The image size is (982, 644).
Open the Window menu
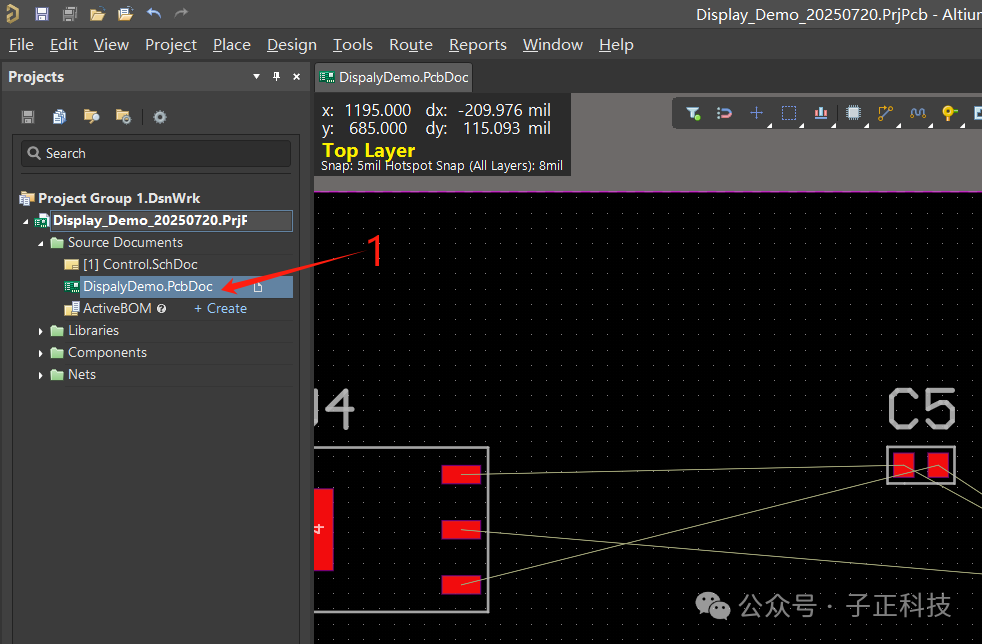[x=553, y=44]
